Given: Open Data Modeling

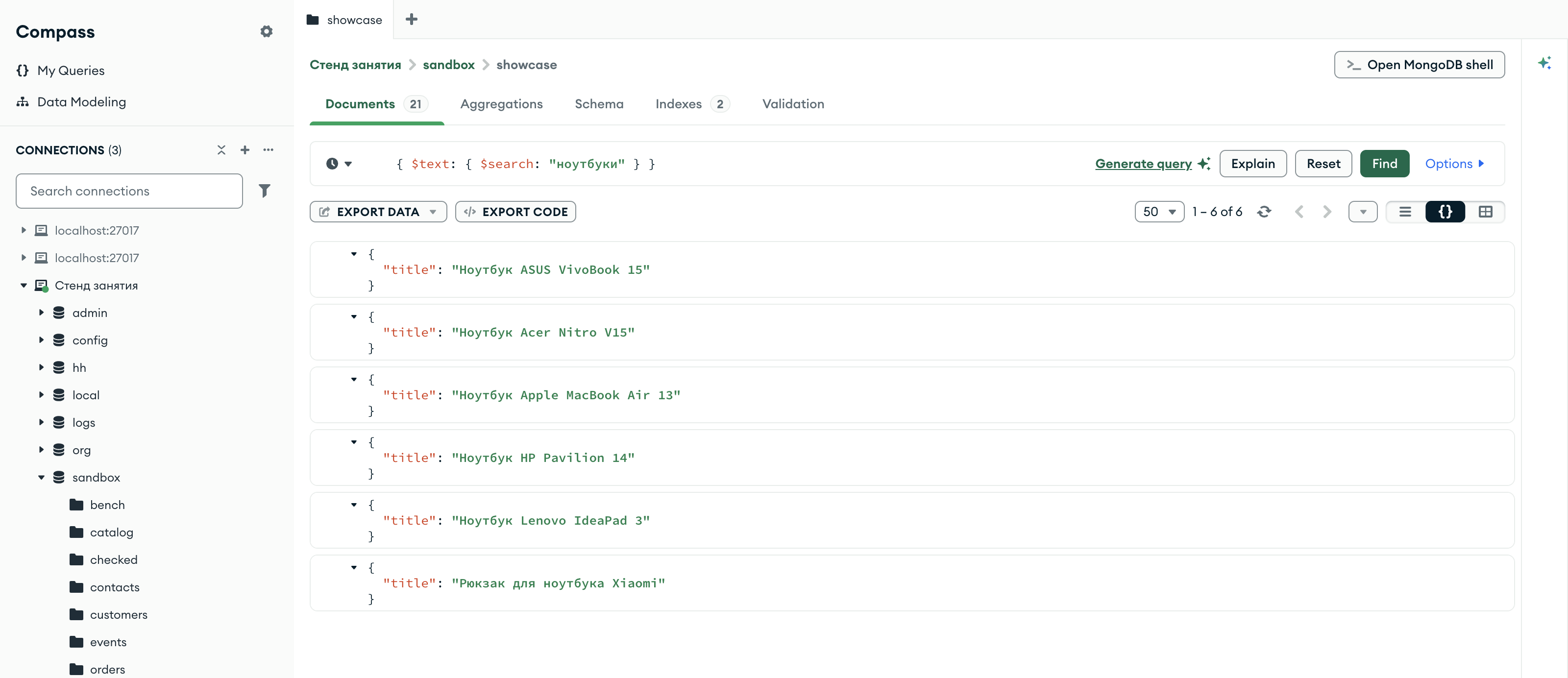Looking at the screenshot, I should coord(71,101).
